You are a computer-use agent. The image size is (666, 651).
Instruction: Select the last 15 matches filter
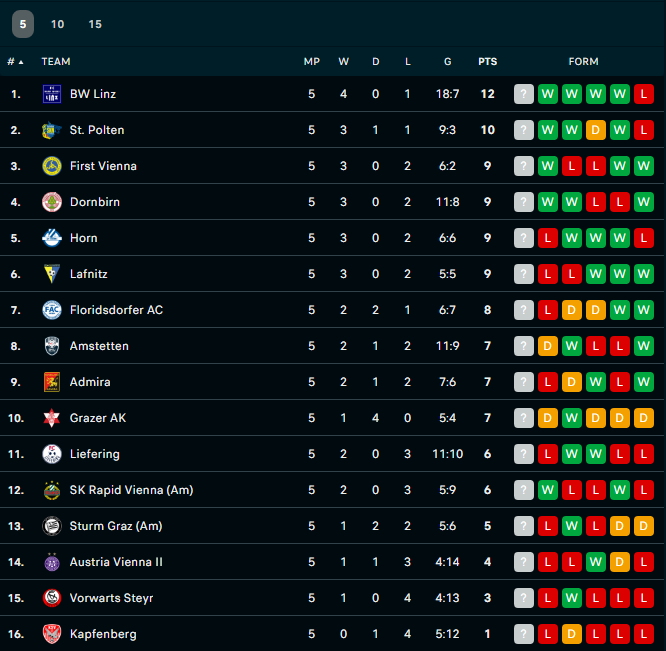(x=95, y=24)
